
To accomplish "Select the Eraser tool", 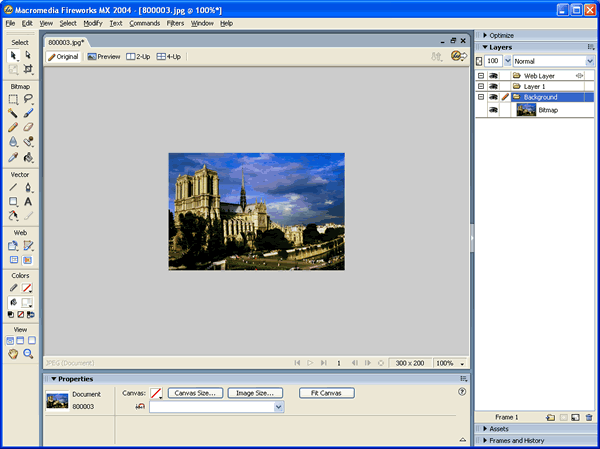I will point(28,127).
